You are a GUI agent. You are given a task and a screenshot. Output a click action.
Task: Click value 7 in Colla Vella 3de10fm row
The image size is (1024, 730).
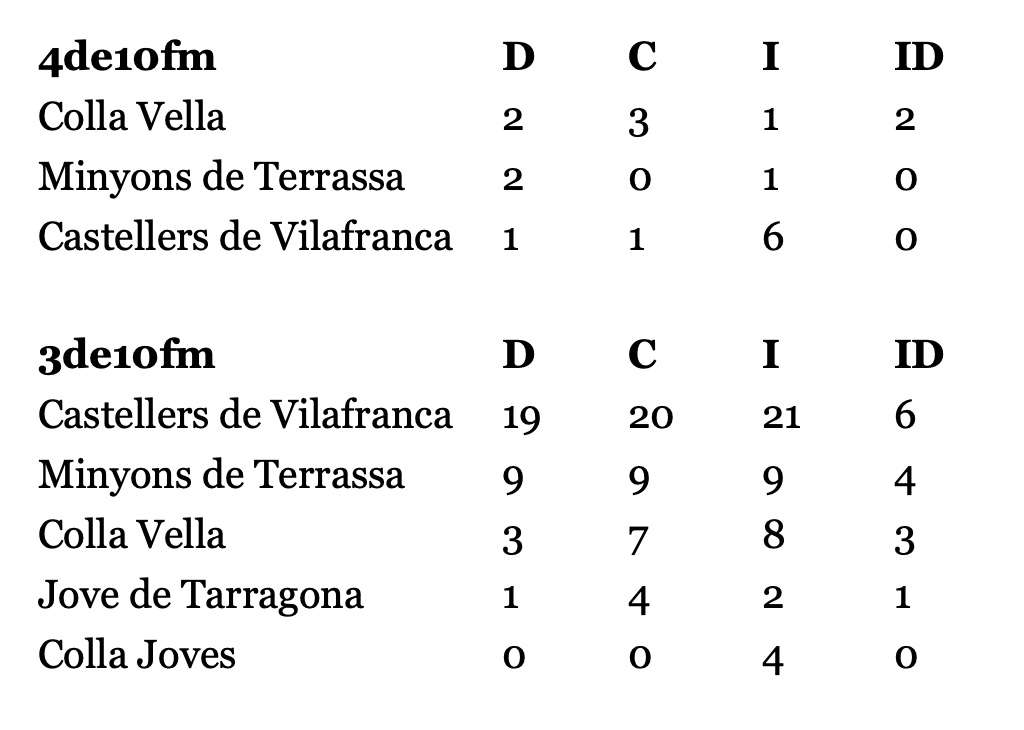pos(639,541)
